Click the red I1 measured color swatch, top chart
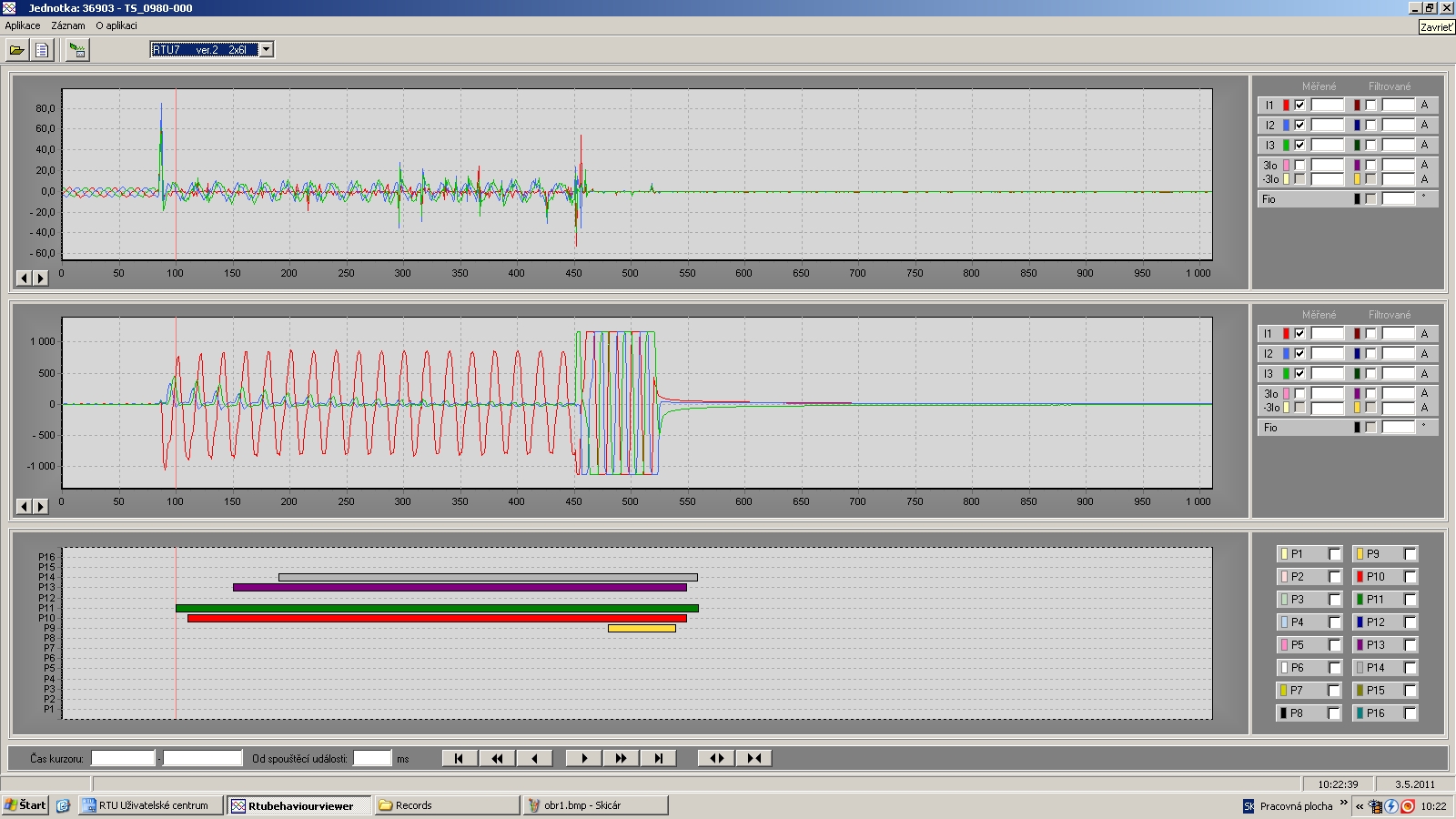This screenshot has width=1456, height=819. pyautogui.click(x=1286, y=106)
